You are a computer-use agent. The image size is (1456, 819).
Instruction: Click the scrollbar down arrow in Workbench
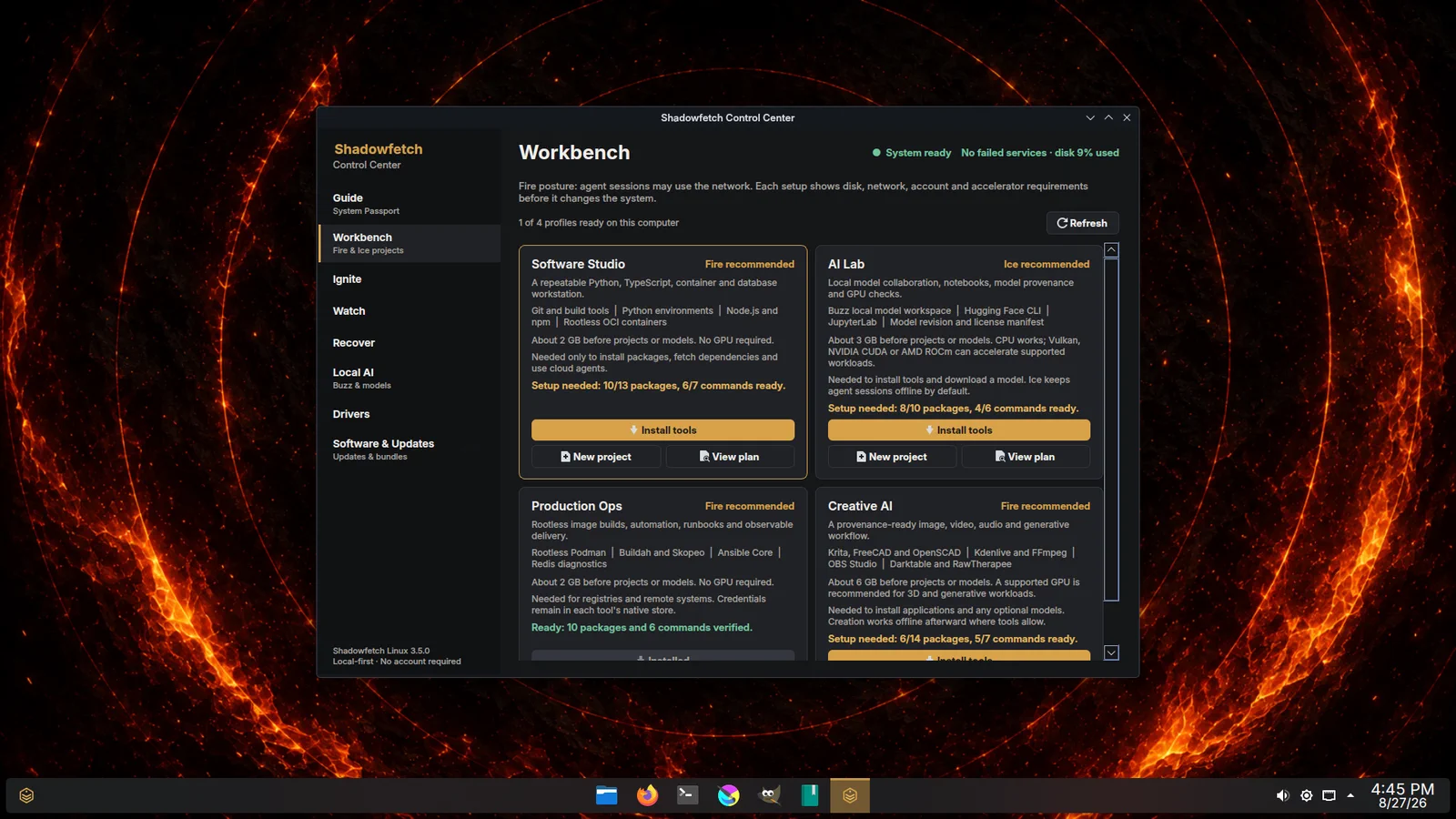[1111, 652]
